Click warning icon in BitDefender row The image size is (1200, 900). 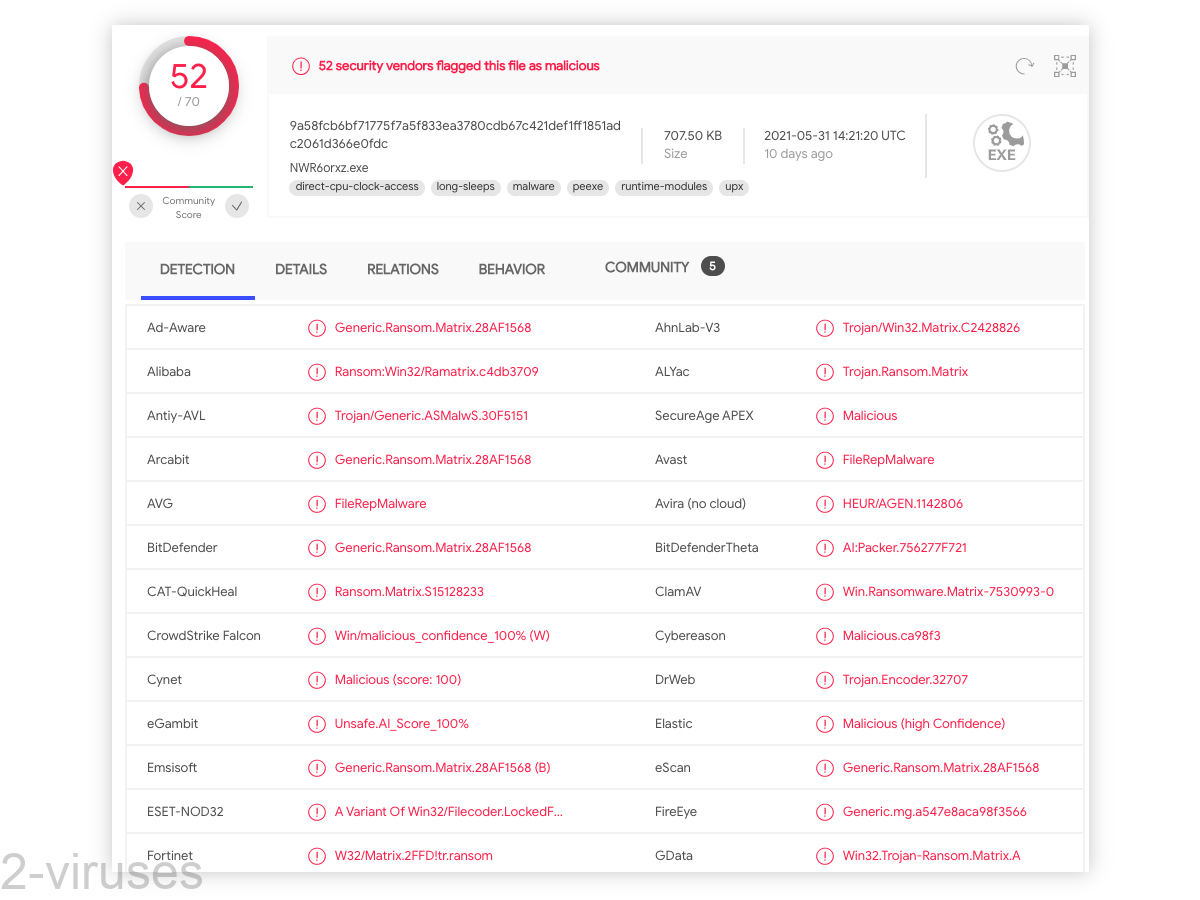[x=317, y=548]
